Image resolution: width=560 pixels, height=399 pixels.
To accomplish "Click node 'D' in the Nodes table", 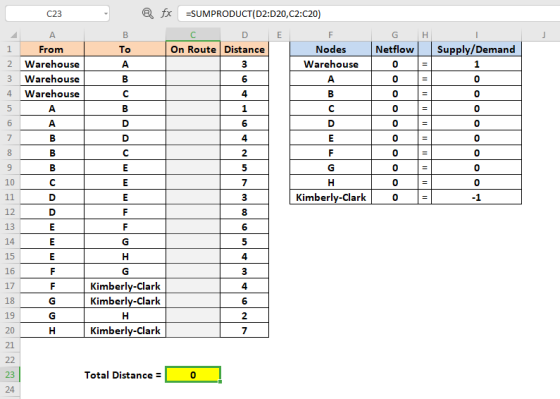I will (331, 124).
